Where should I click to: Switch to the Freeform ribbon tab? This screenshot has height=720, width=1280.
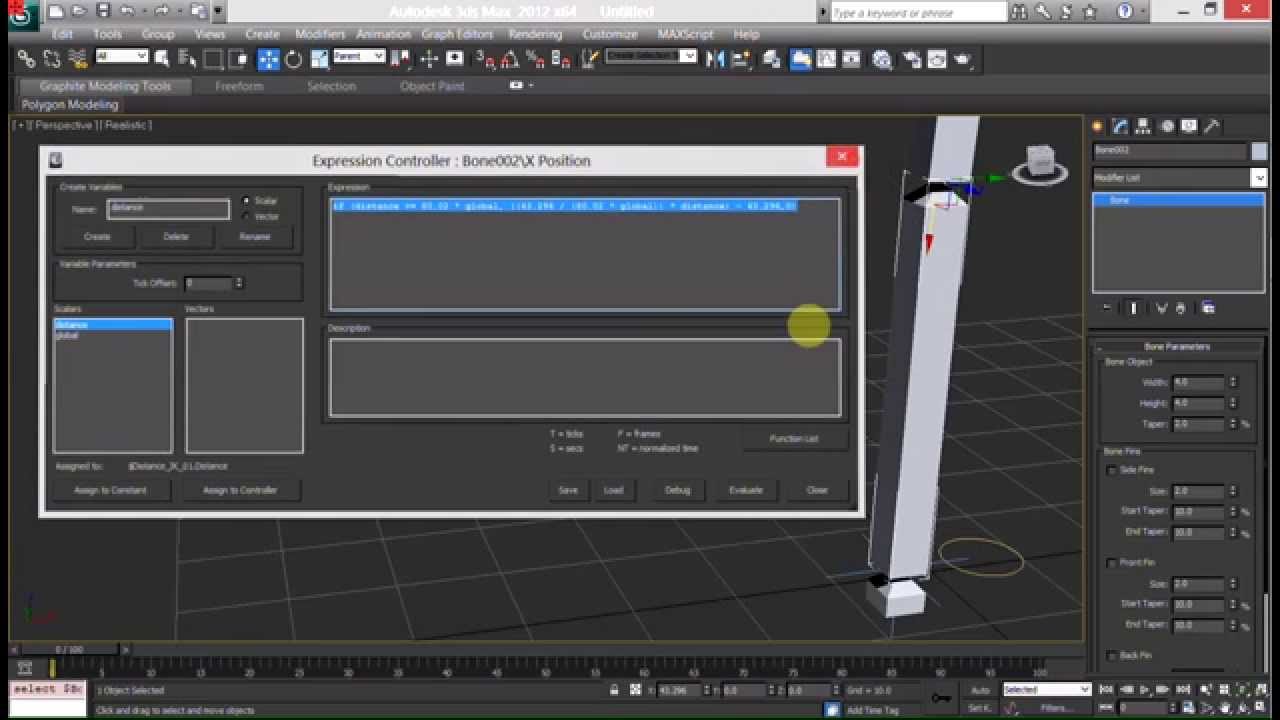(x=239, y=86)
